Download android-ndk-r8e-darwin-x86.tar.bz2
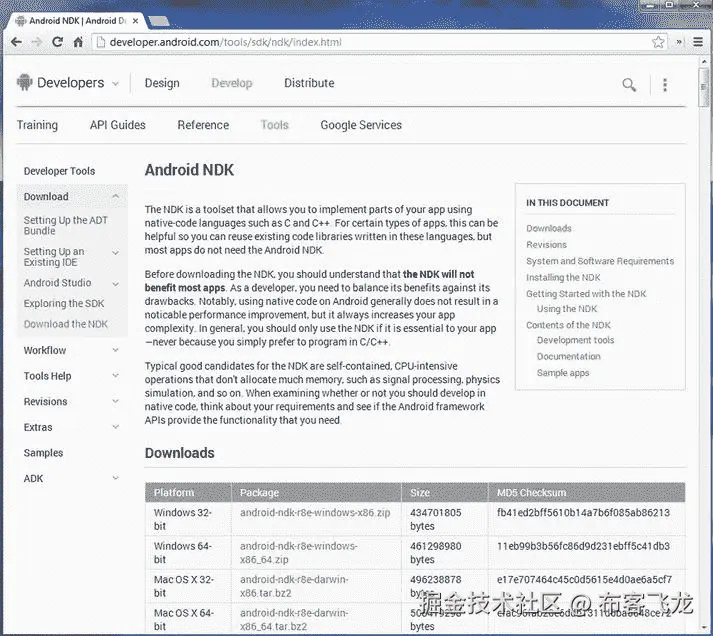Screen dimensions: 713x636 [294, 586]
